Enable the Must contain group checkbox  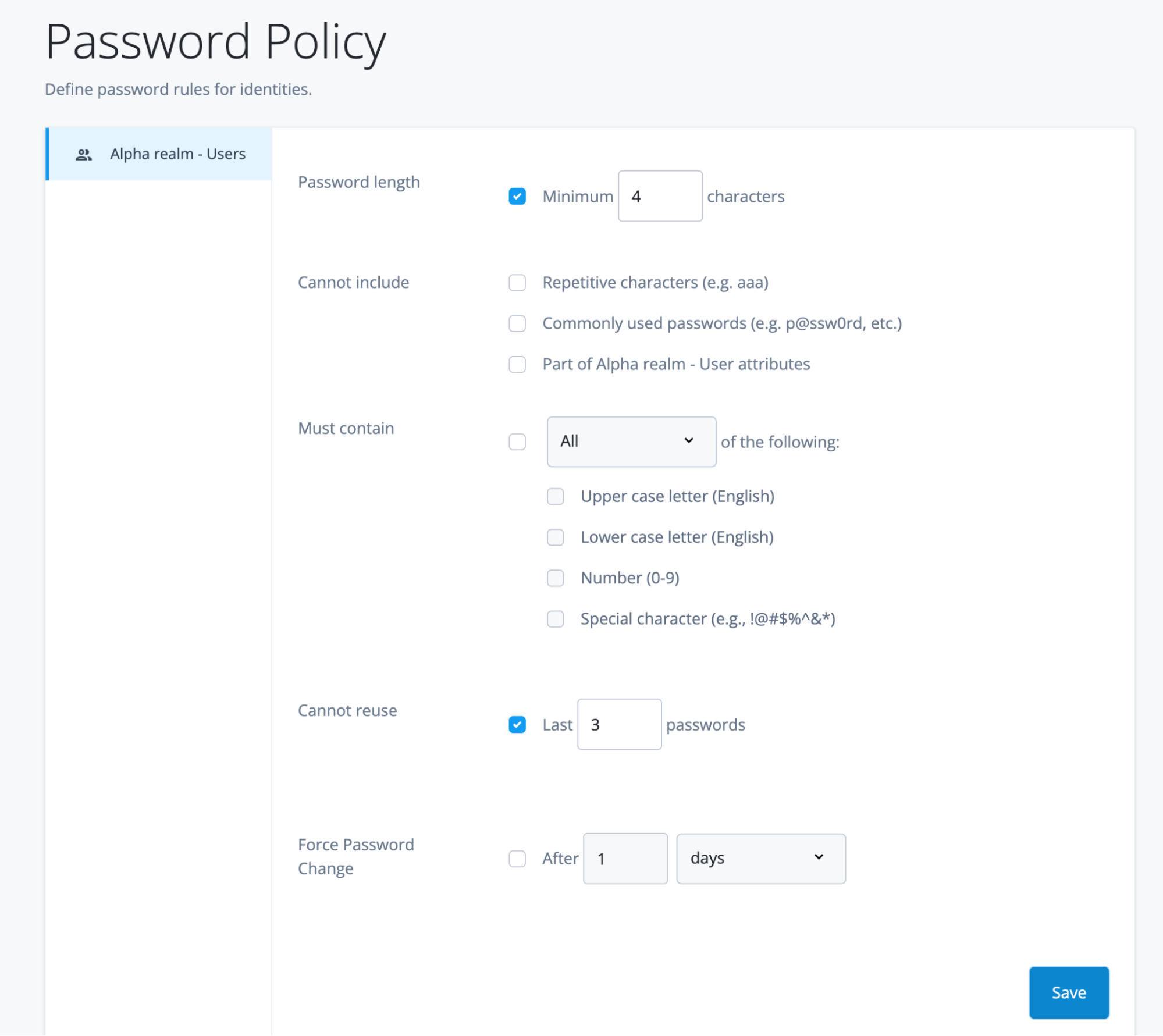pyautogui.click(x=517, y=440)
